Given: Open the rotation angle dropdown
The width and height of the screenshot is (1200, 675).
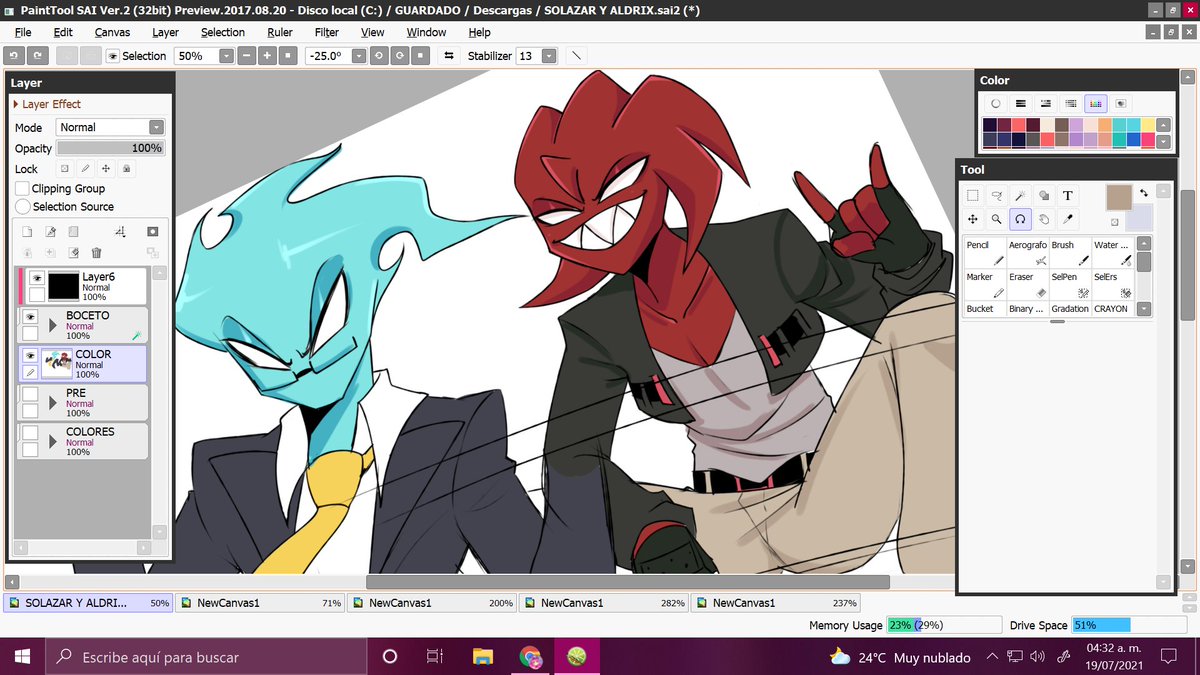Looking at the screenshot, I should (x=358, y=56).
